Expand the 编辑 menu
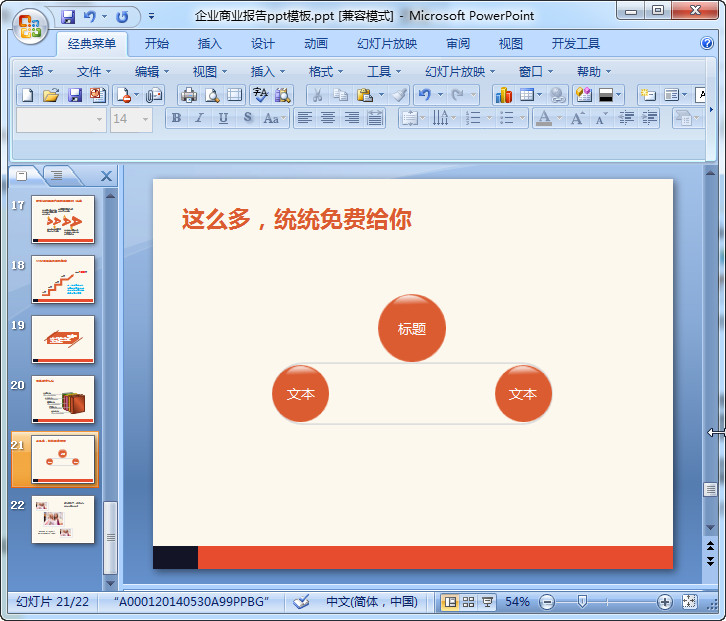Screen dimensions: 726x621 pyautogui.click(x=151, y=72)
